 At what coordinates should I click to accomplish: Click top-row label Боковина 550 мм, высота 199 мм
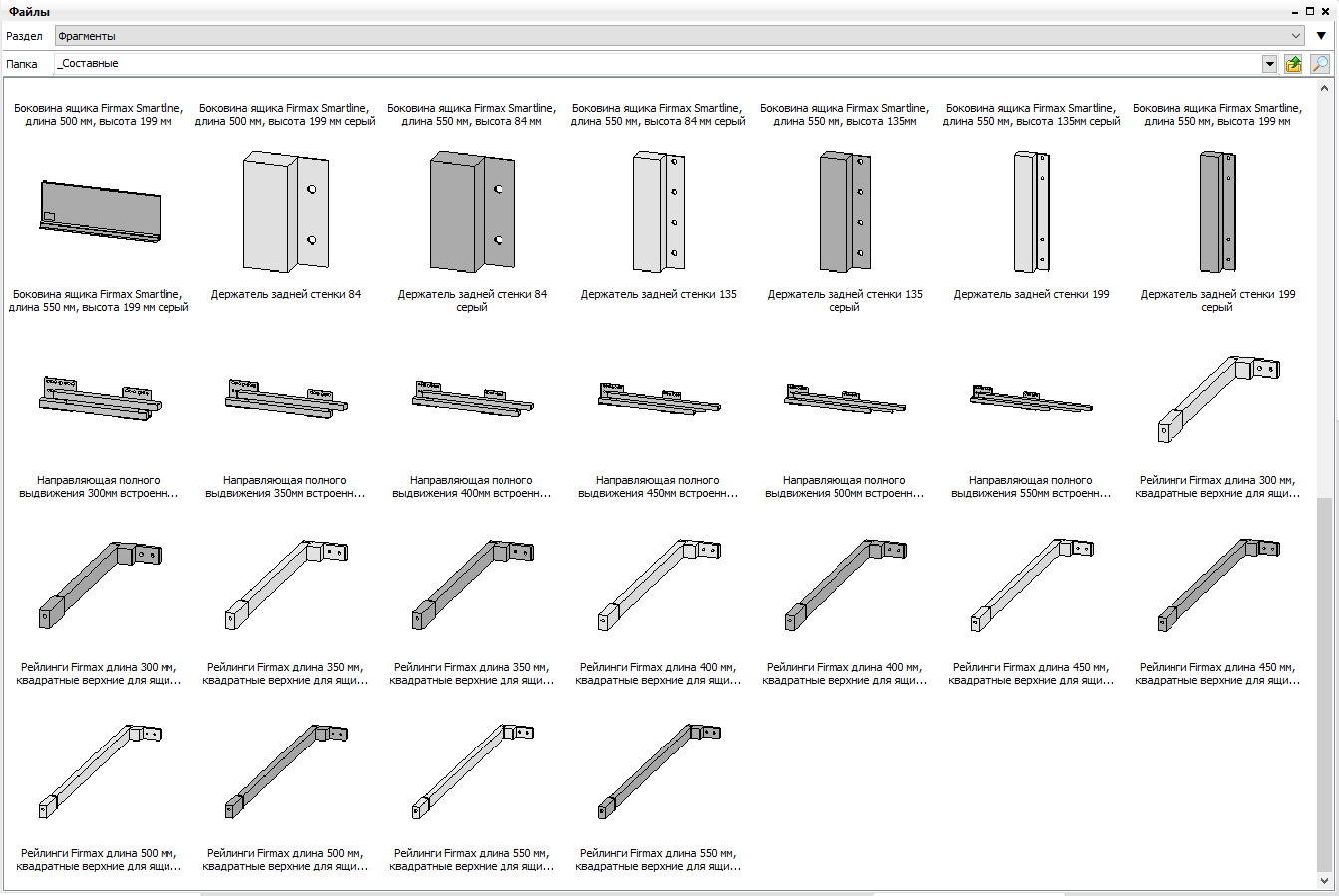pos(1217,115)
